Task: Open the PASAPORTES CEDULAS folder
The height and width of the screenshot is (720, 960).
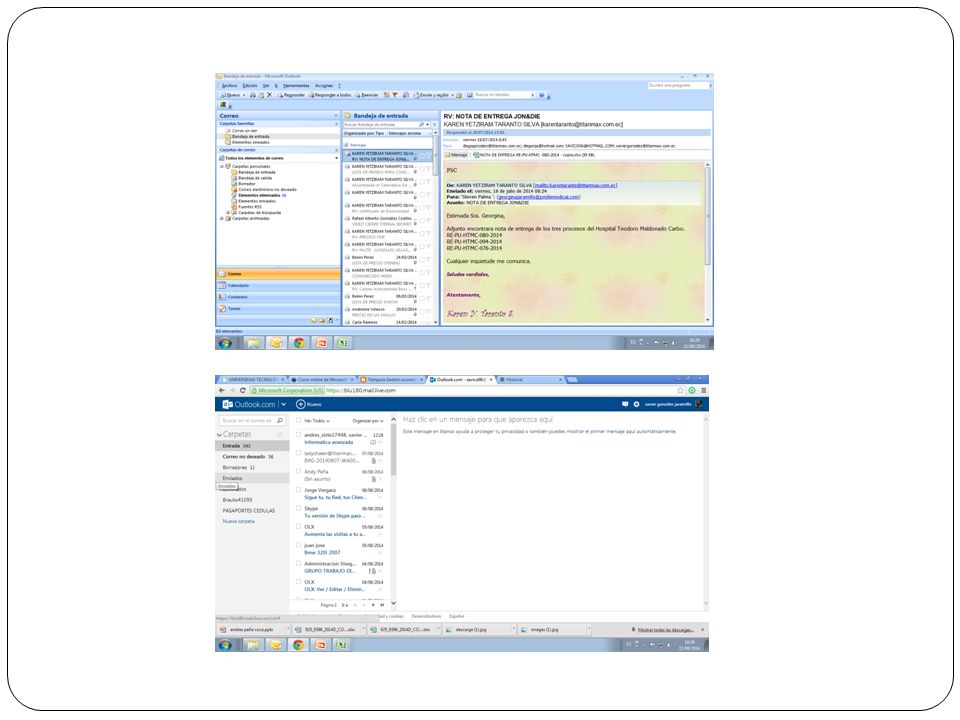Action: point(249,511)
